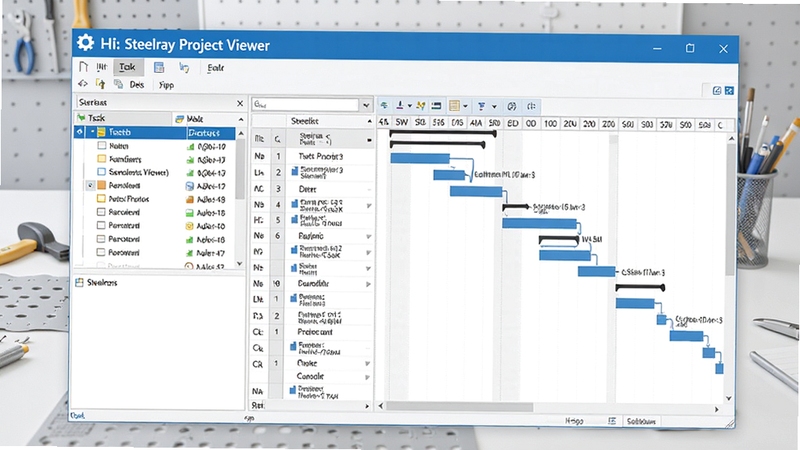Click the blue filter funnel icon on the Gantt toolbar
800x450 pixels.
481,106
